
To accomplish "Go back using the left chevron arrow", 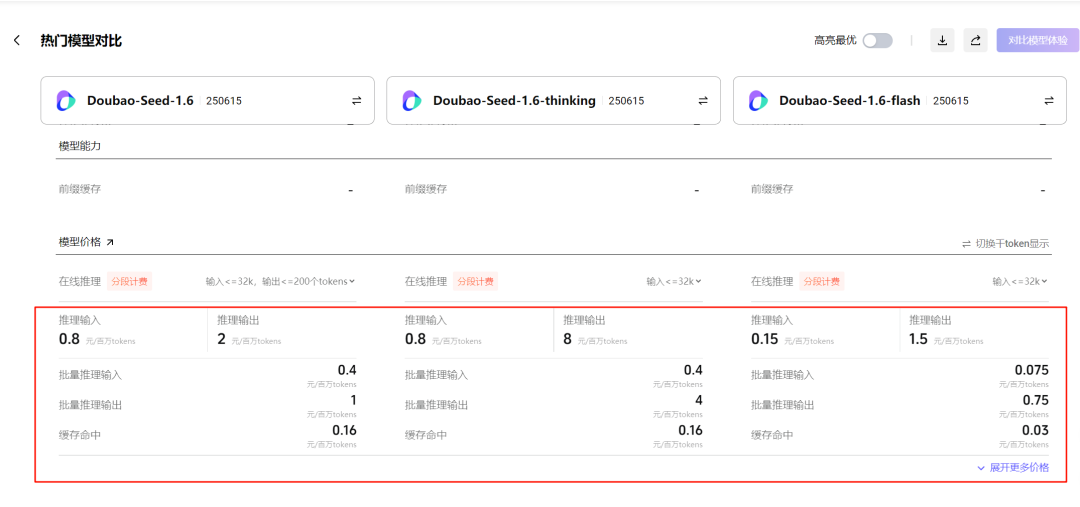I will (x=17, y=41).
